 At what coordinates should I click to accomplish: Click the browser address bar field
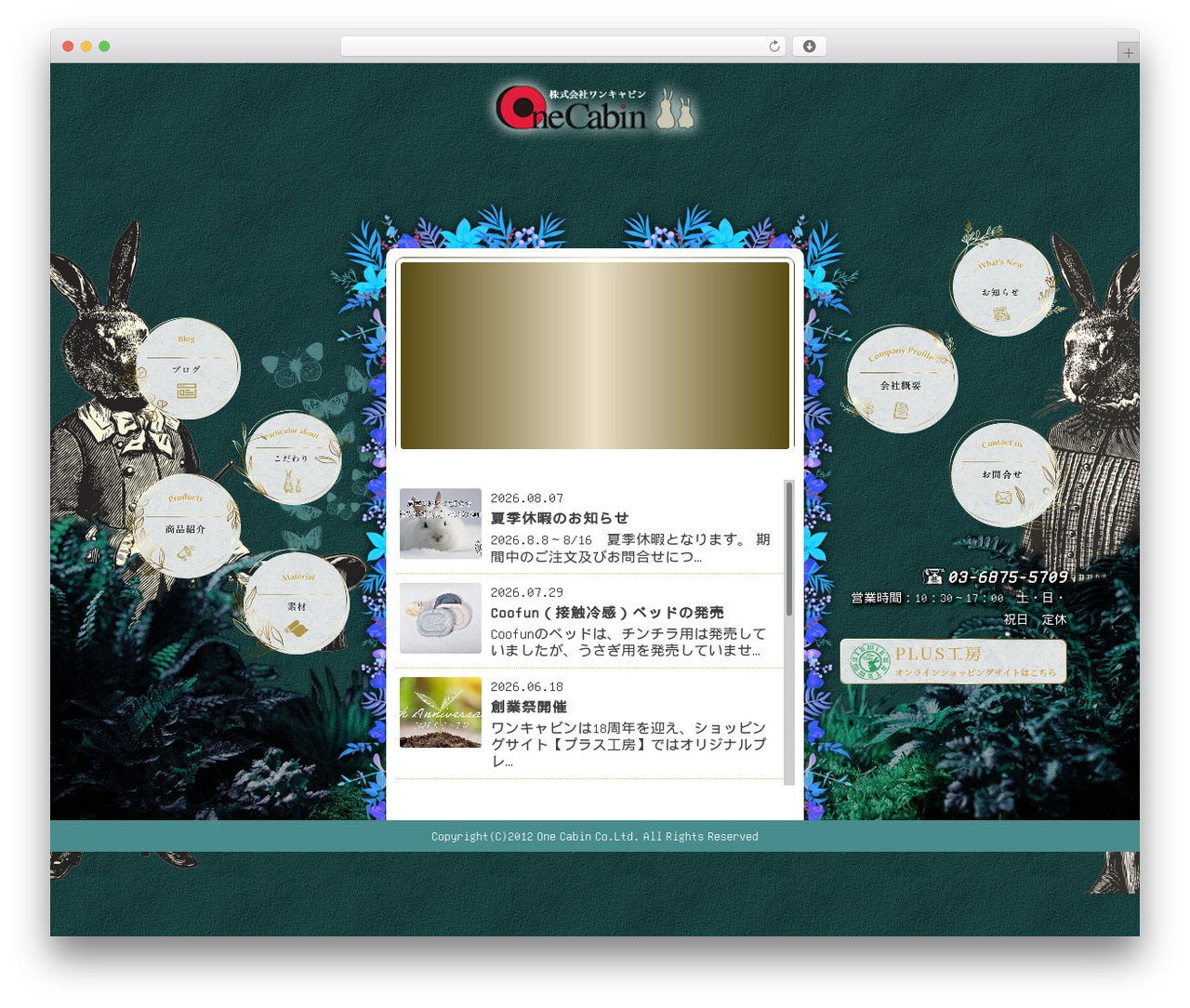[562, 46]
